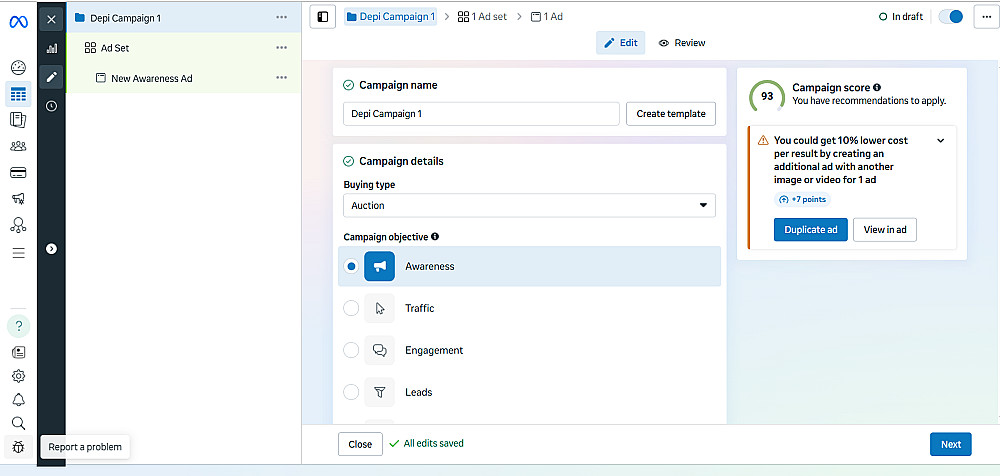1000x476 pixels.
Task: Switch to the Review tab
Action: click(x=682, y=43)
